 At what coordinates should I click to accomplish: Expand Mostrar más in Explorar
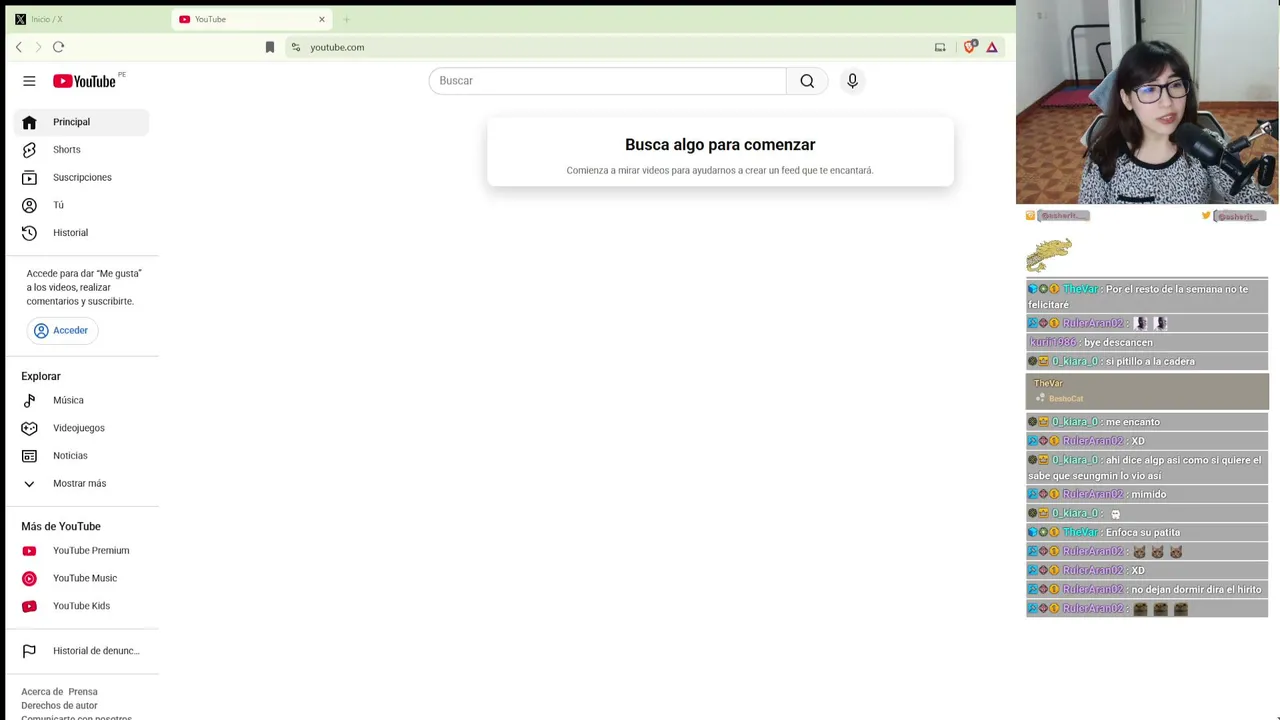point(81,484)
